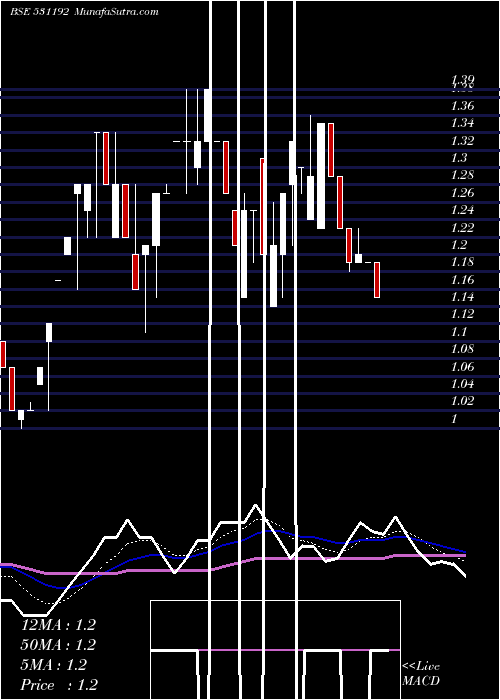
Task: Select the 1.14 price axis label
Action: 462,297
